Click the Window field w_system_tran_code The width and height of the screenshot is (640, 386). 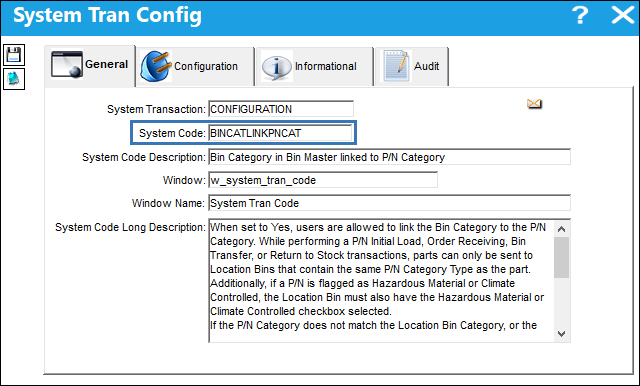tap(323, 180)
